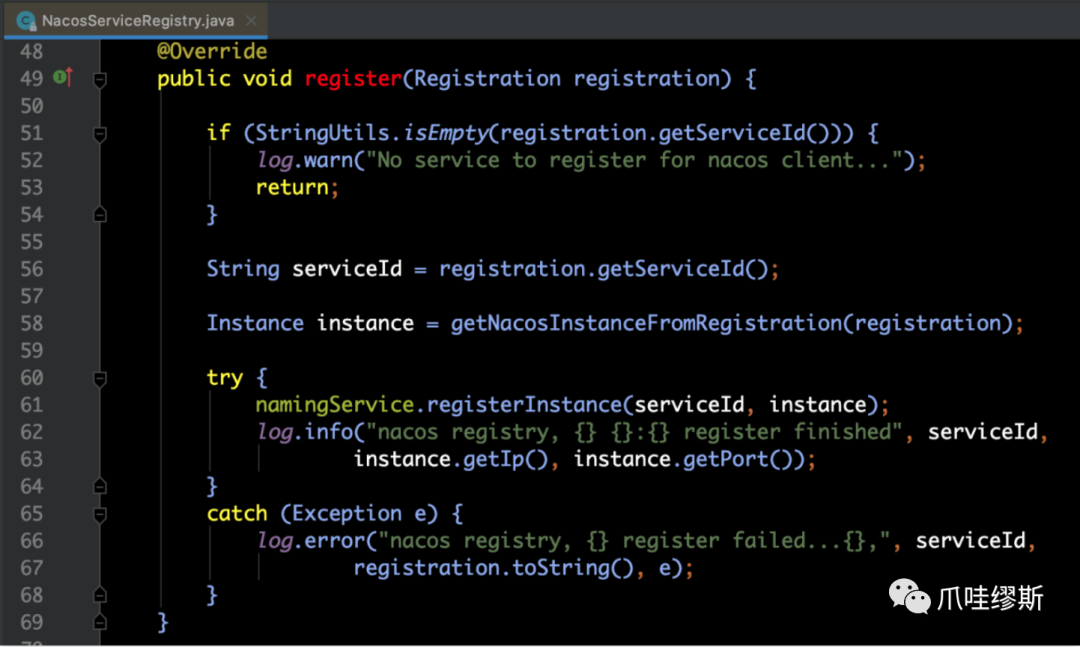The image size is (1080, 647).
Task: Select the NacosServiceRegistry.java editor tab
Action: pos(136,20)
